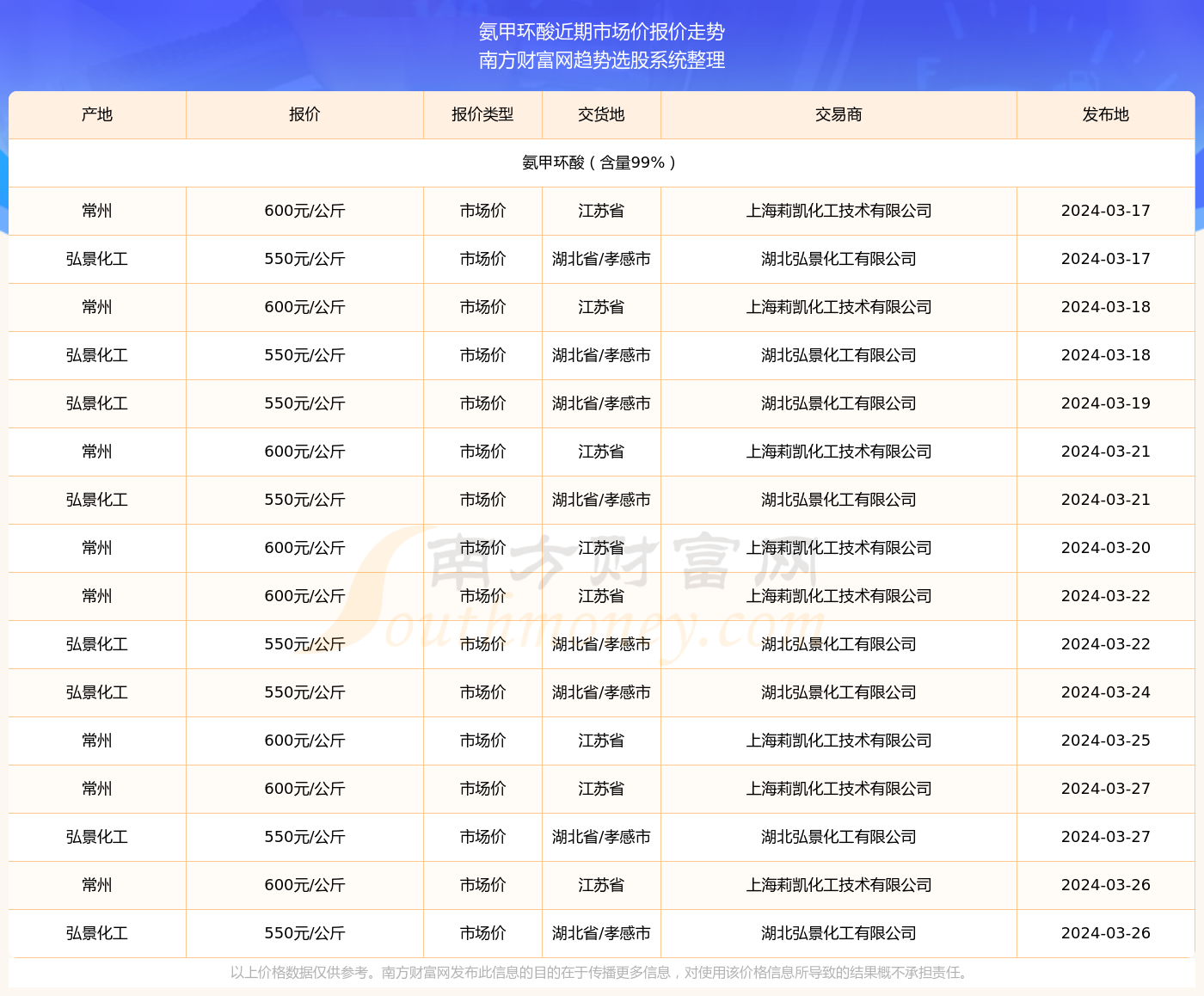Click the date cell 2024-03-25
The height and width of the screenshot is (996, 1204).
click(x=1106, y=741)
